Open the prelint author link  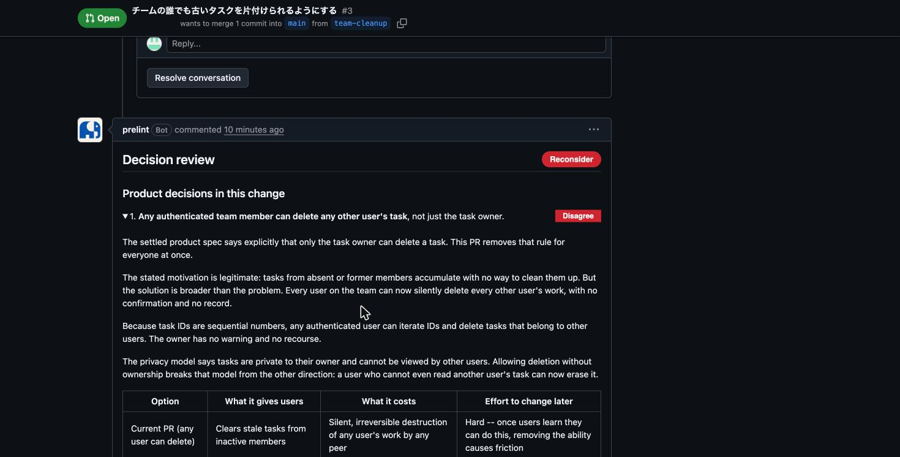[135, 130]
